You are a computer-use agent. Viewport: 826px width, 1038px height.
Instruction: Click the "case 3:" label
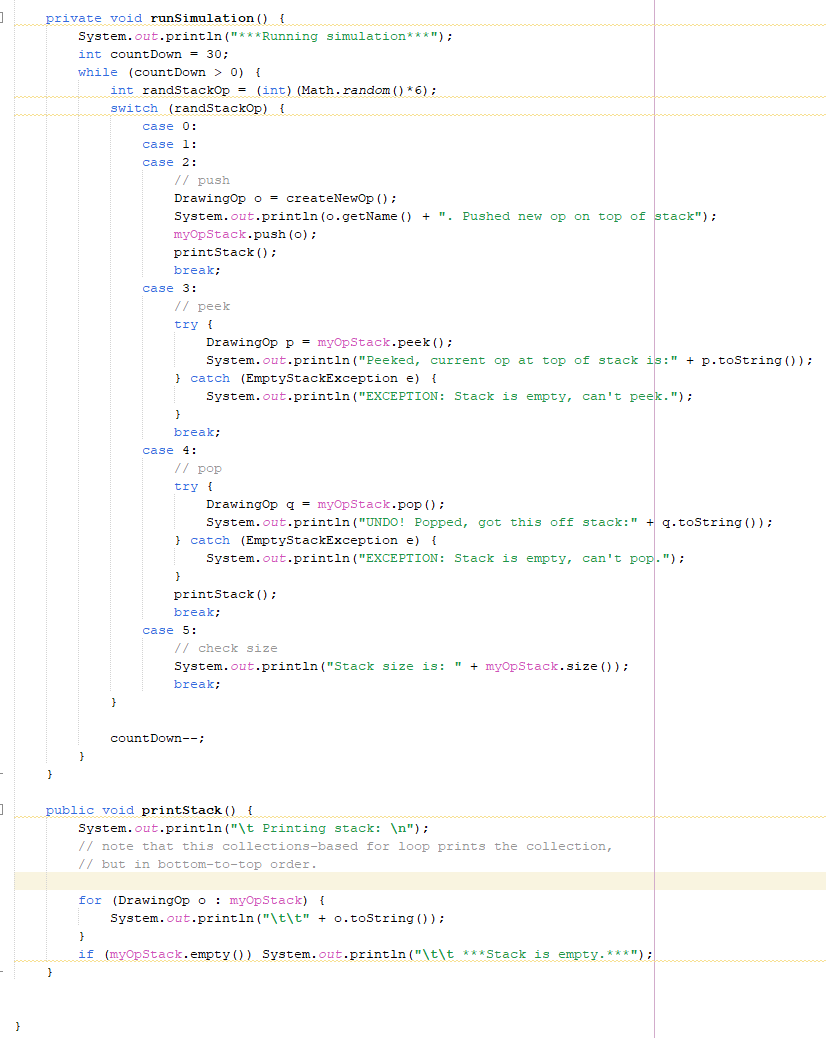(x=169, y=288)
